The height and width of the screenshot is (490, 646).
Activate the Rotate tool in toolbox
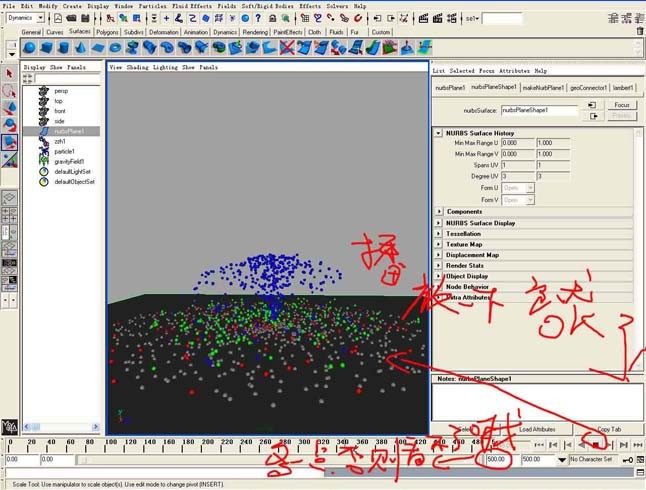(x=9, y=125)
